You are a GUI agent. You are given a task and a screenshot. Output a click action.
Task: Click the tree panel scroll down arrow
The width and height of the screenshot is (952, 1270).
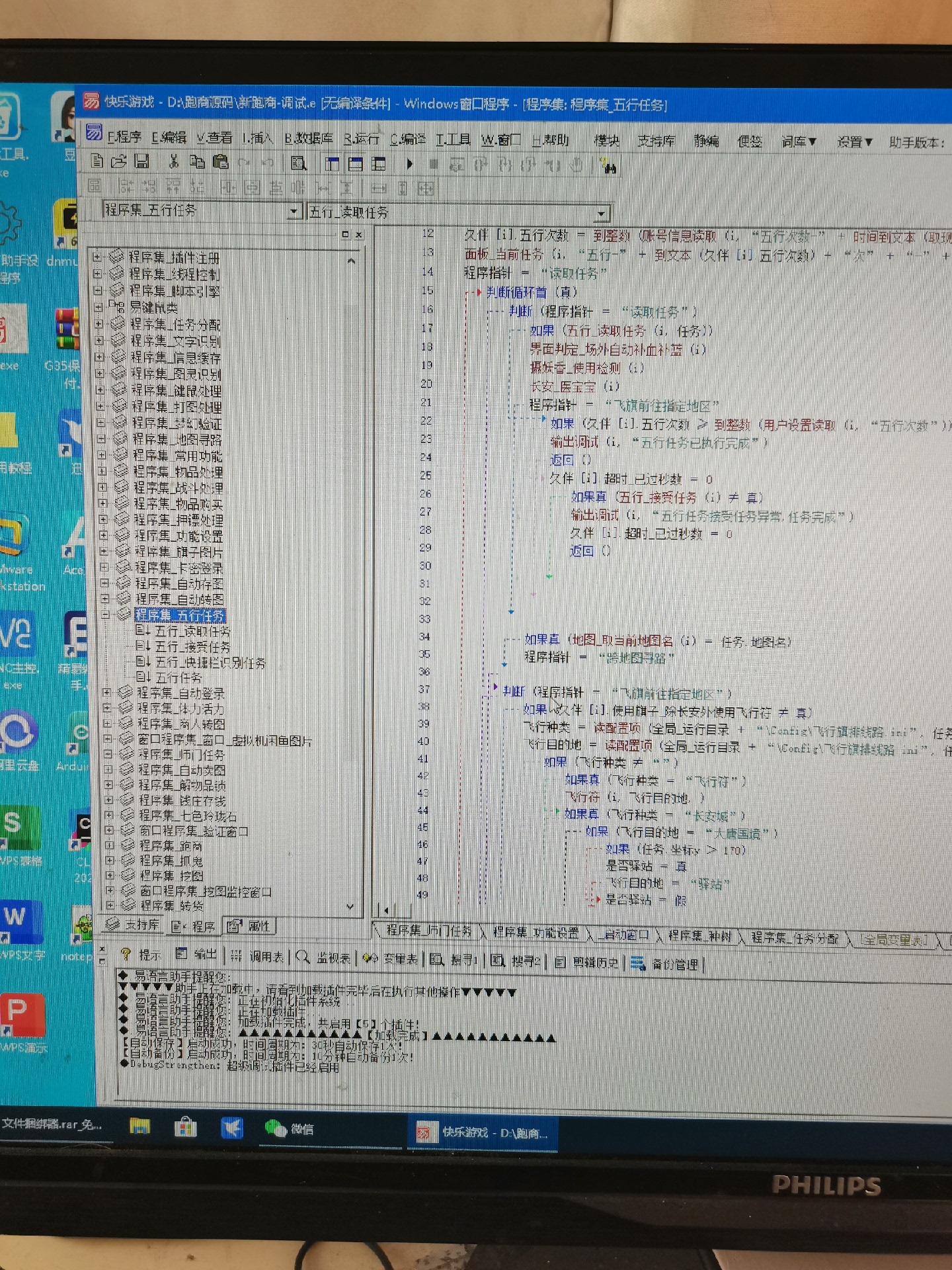point(350,906)
